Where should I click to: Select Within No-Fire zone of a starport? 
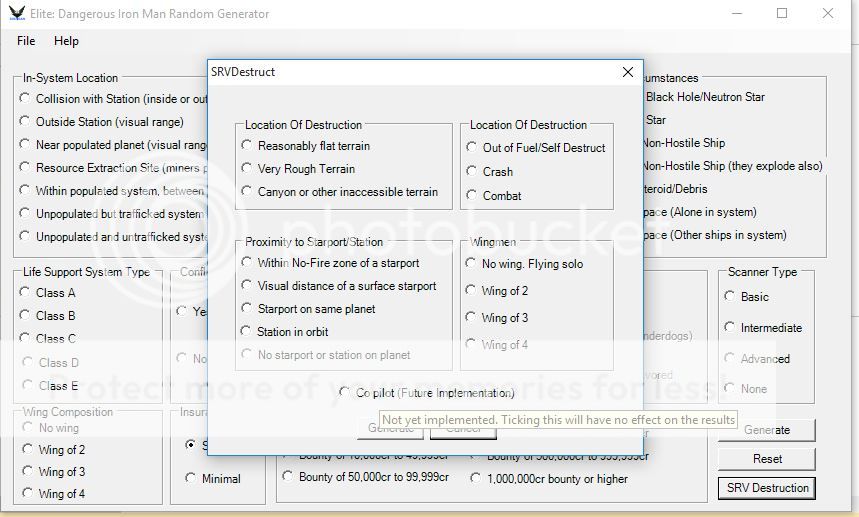click(x=330, y=263)
